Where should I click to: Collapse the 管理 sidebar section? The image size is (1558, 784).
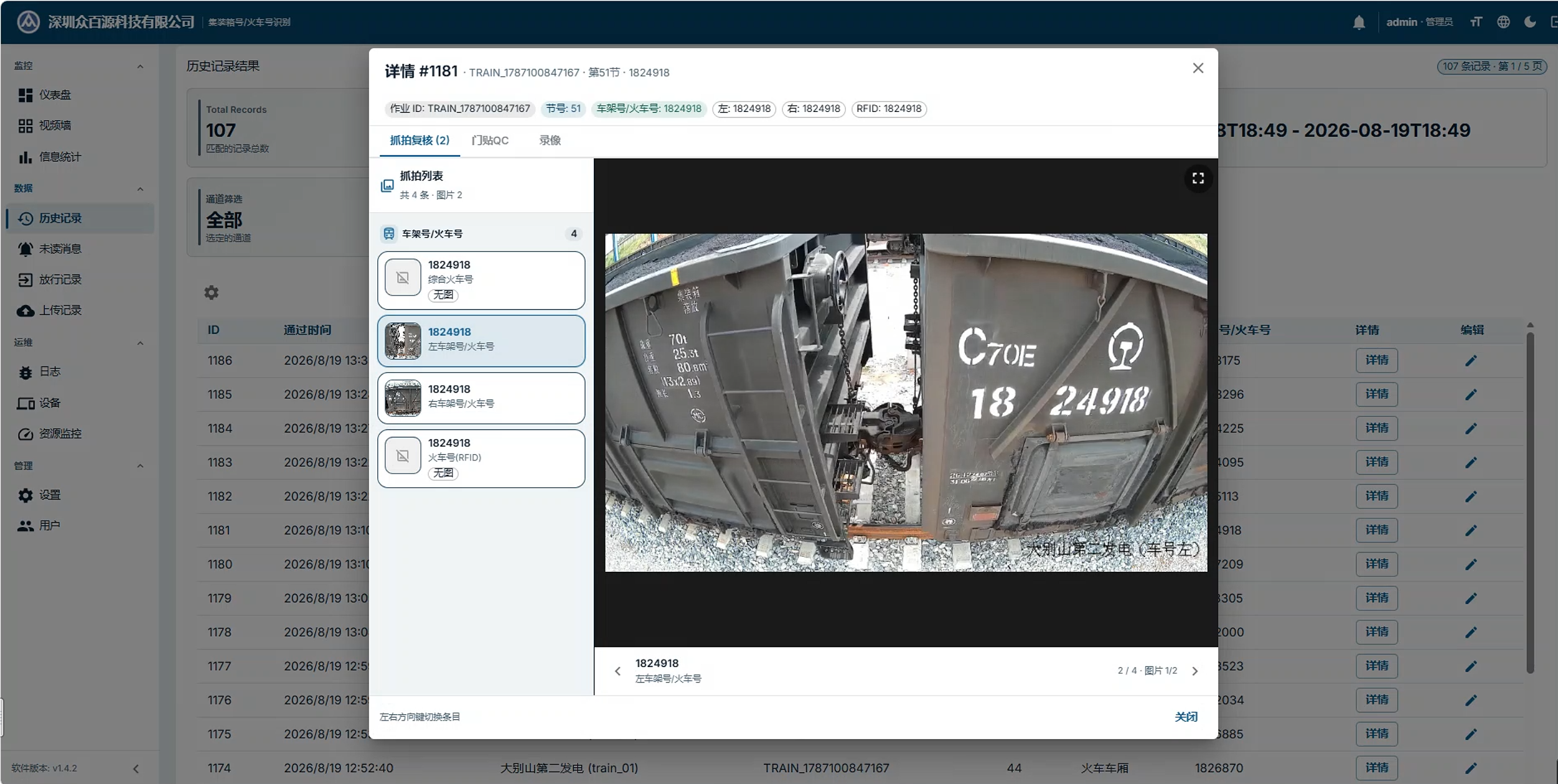pos(140,466)
